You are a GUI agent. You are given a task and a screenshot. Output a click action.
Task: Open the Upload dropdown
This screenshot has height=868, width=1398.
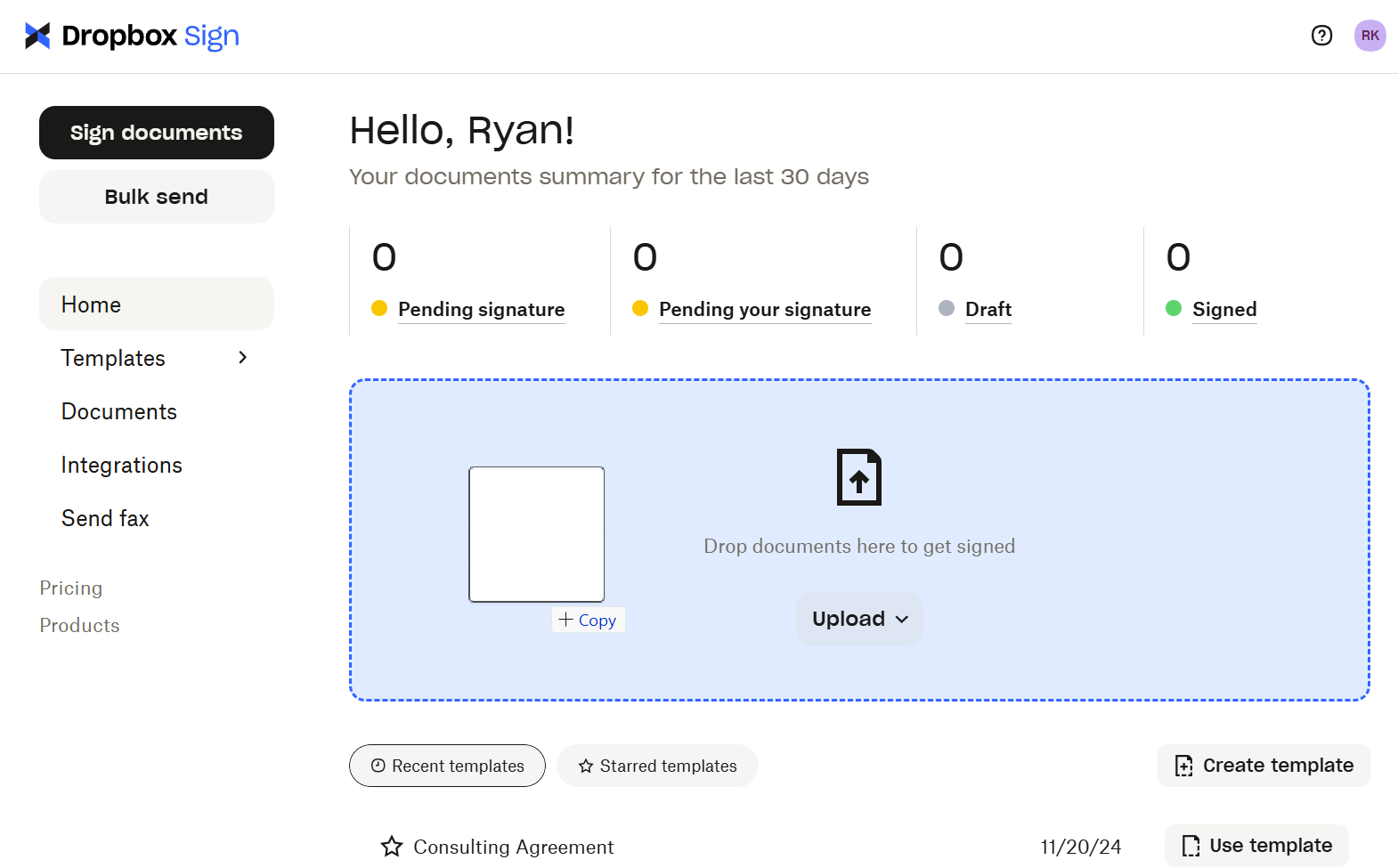coord(859,619)
